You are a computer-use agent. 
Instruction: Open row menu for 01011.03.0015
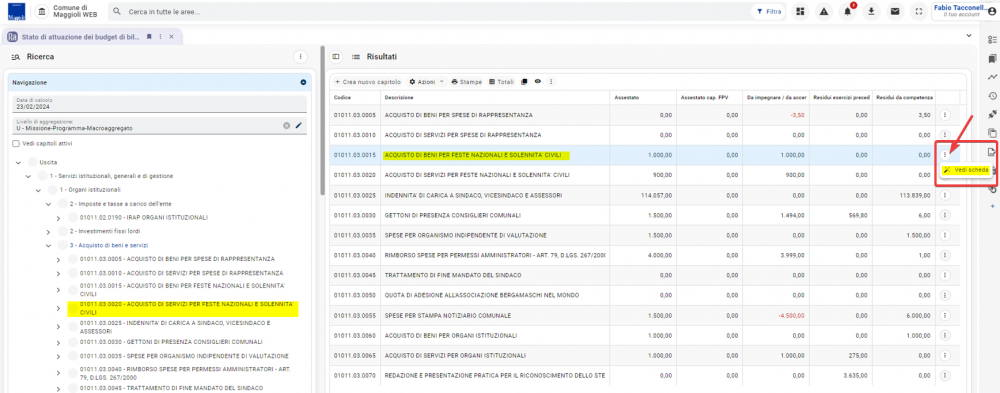(945, 155)
